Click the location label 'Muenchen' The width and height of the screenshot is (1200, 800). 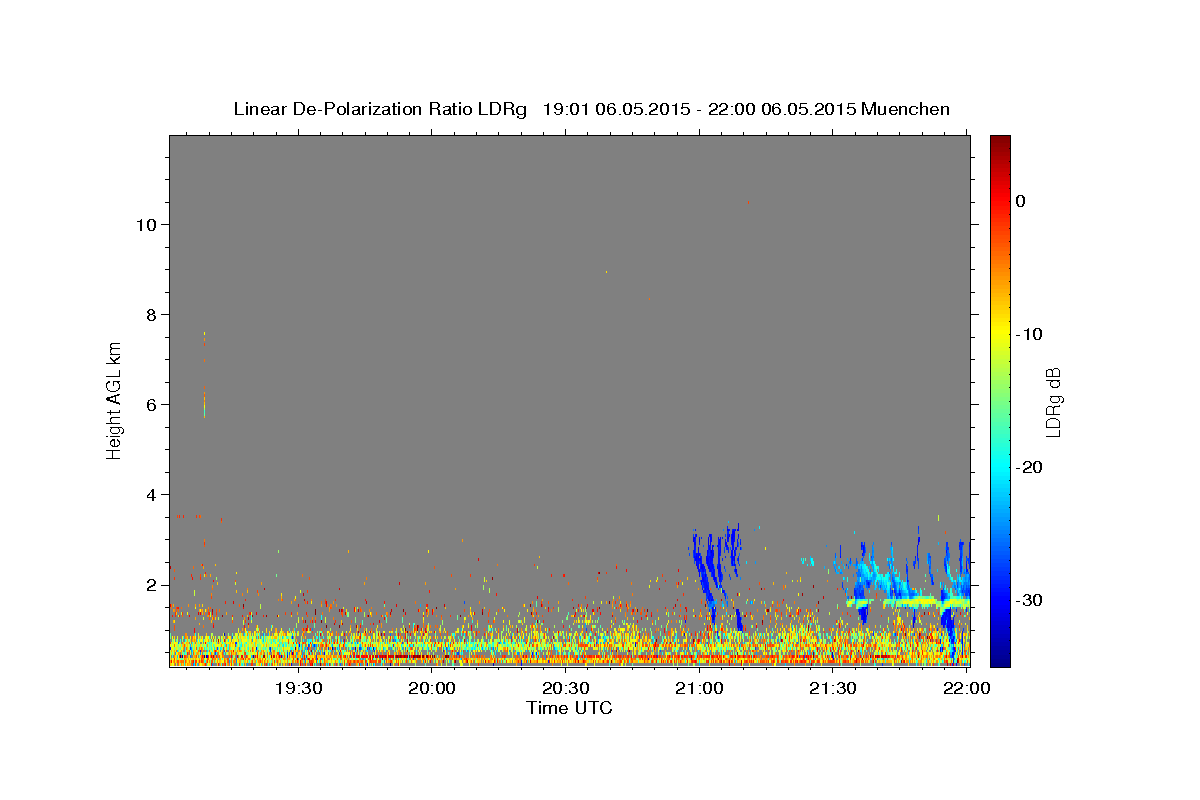coord(906,109)
